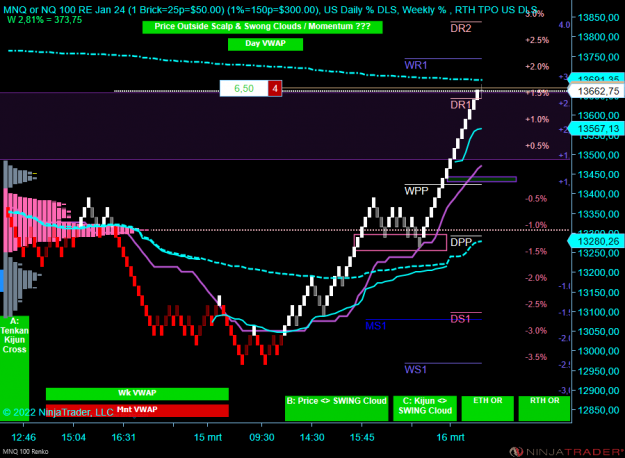Image resolution: width=625 pixels, height=458 pixels.
Task: Click the 15:45 time axis label
Action: point(362,437)
